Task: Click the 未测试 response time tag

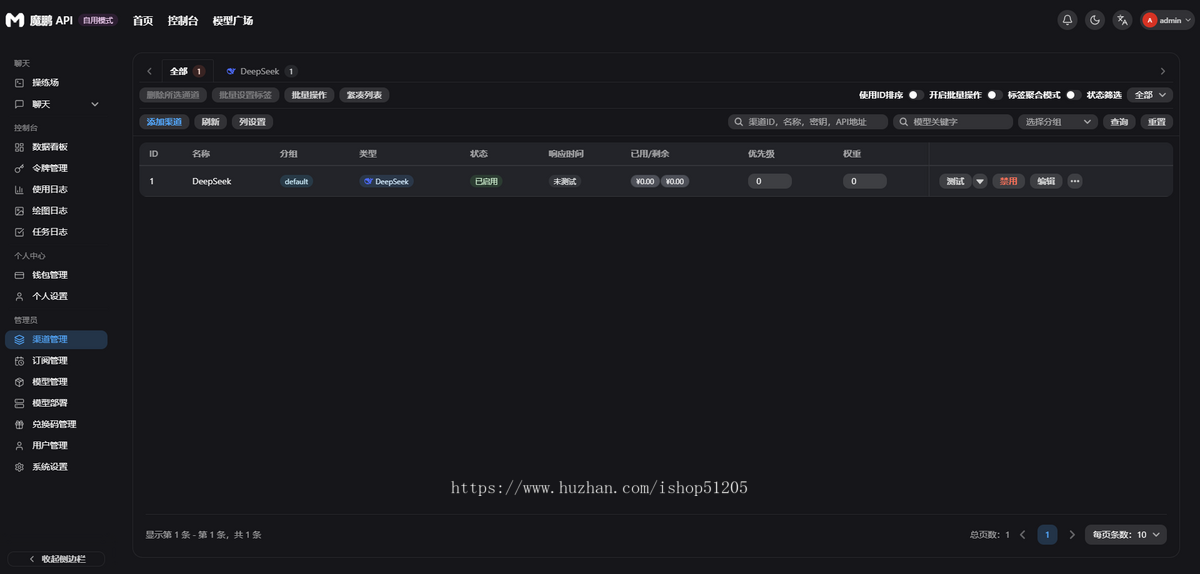Action: point(564,181)
